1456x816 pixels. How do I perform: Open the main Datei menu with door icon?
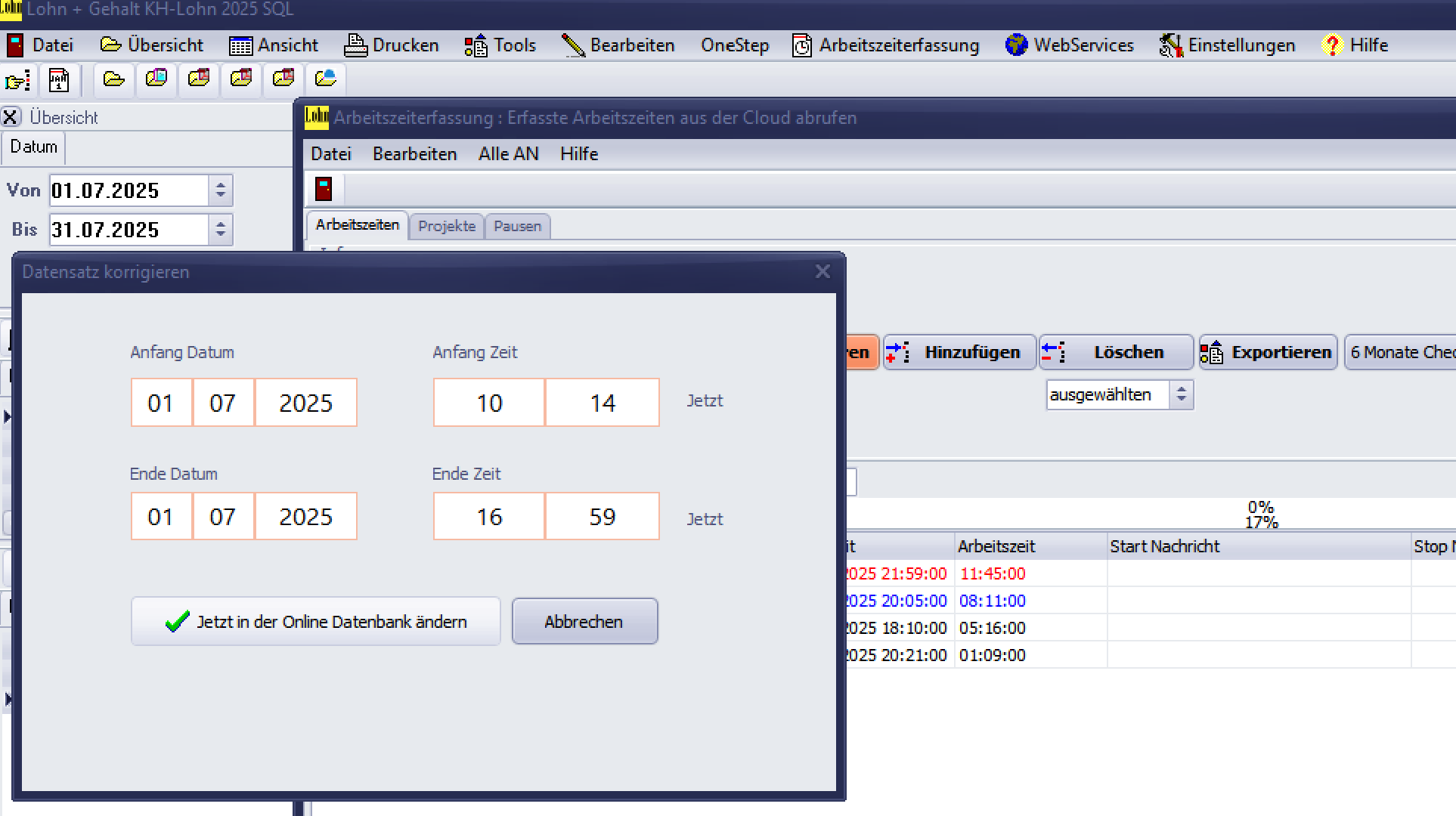click(x=39, y=45)
